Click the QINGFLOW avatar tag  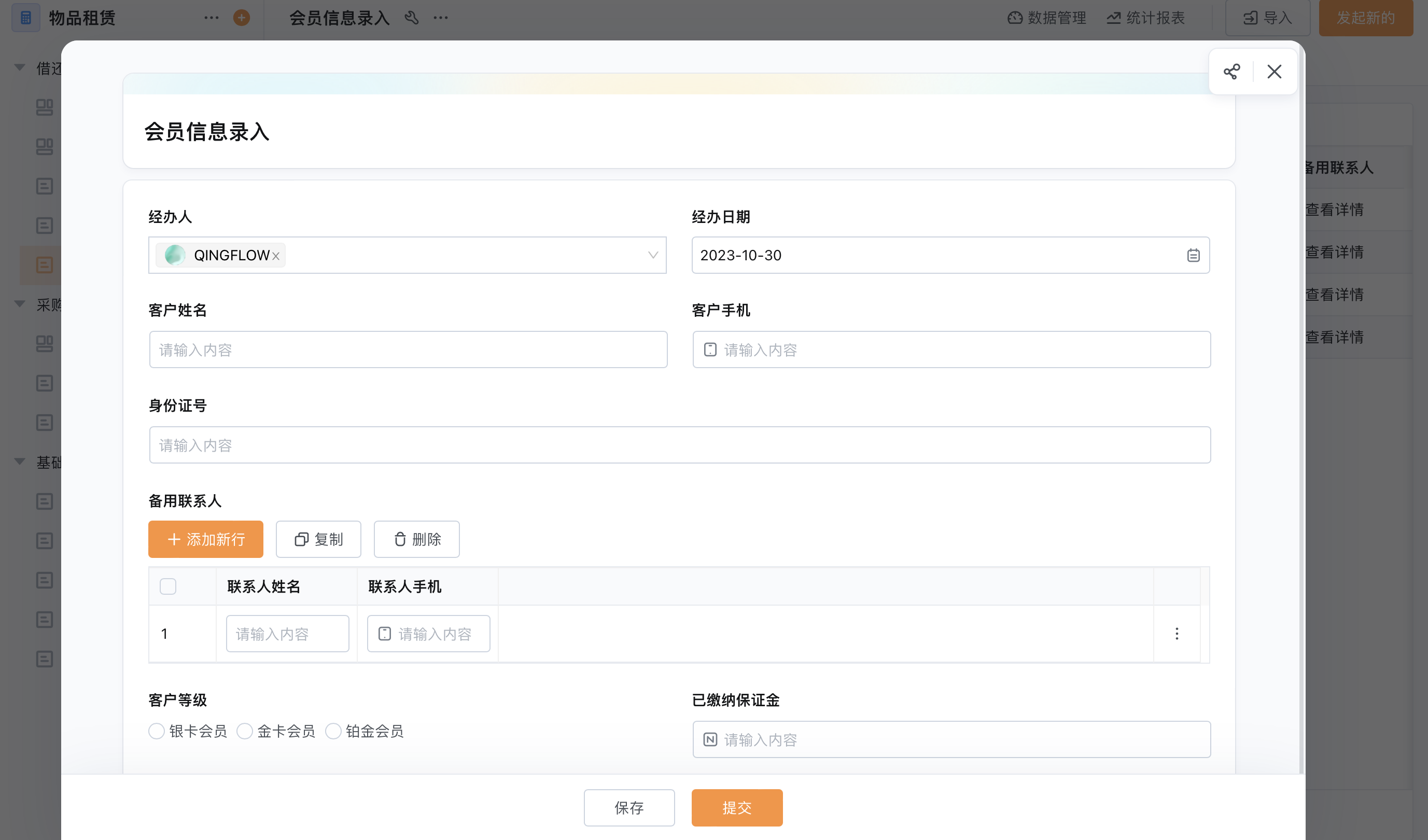[x=220, y=255]
